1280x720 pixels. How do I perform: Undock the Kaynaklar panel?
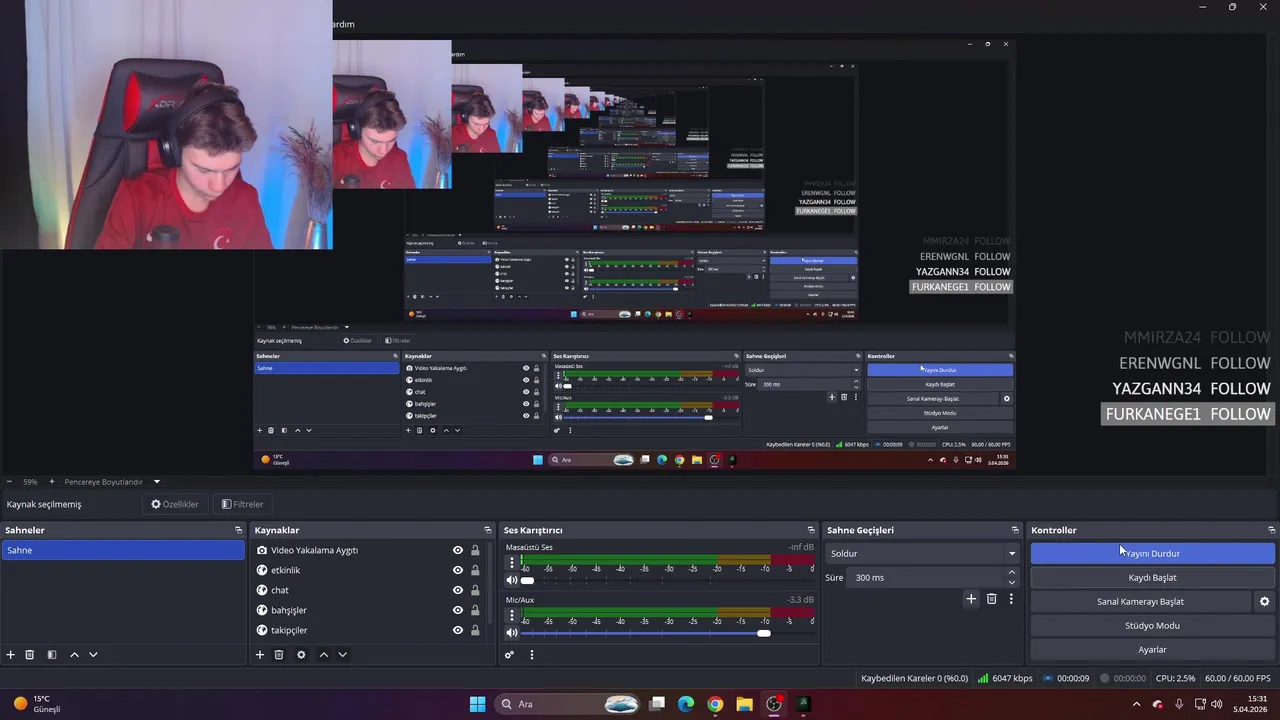coord(488,530)
